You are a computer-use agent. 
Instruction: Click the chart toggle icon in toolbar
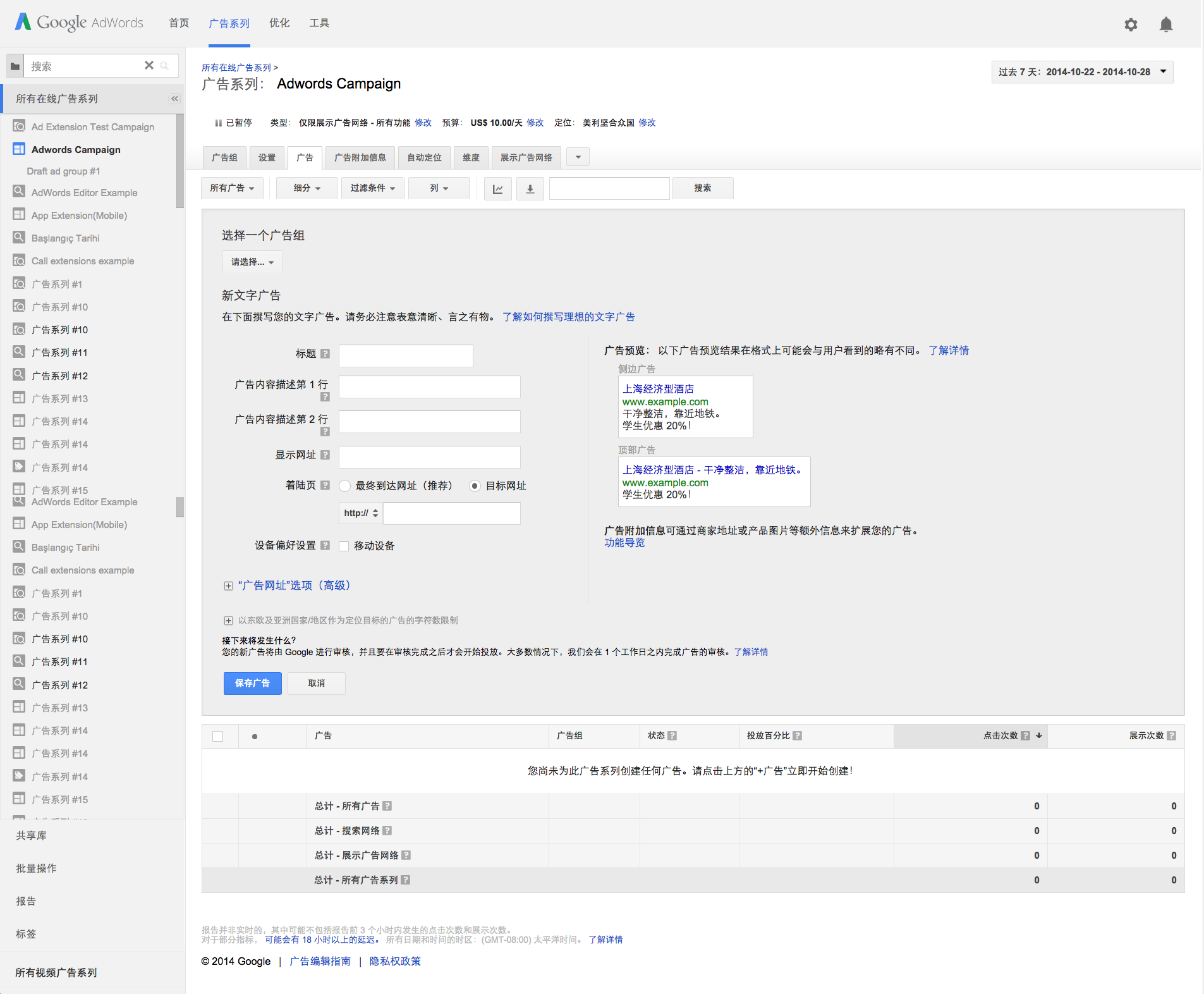[x=497, y=188]
